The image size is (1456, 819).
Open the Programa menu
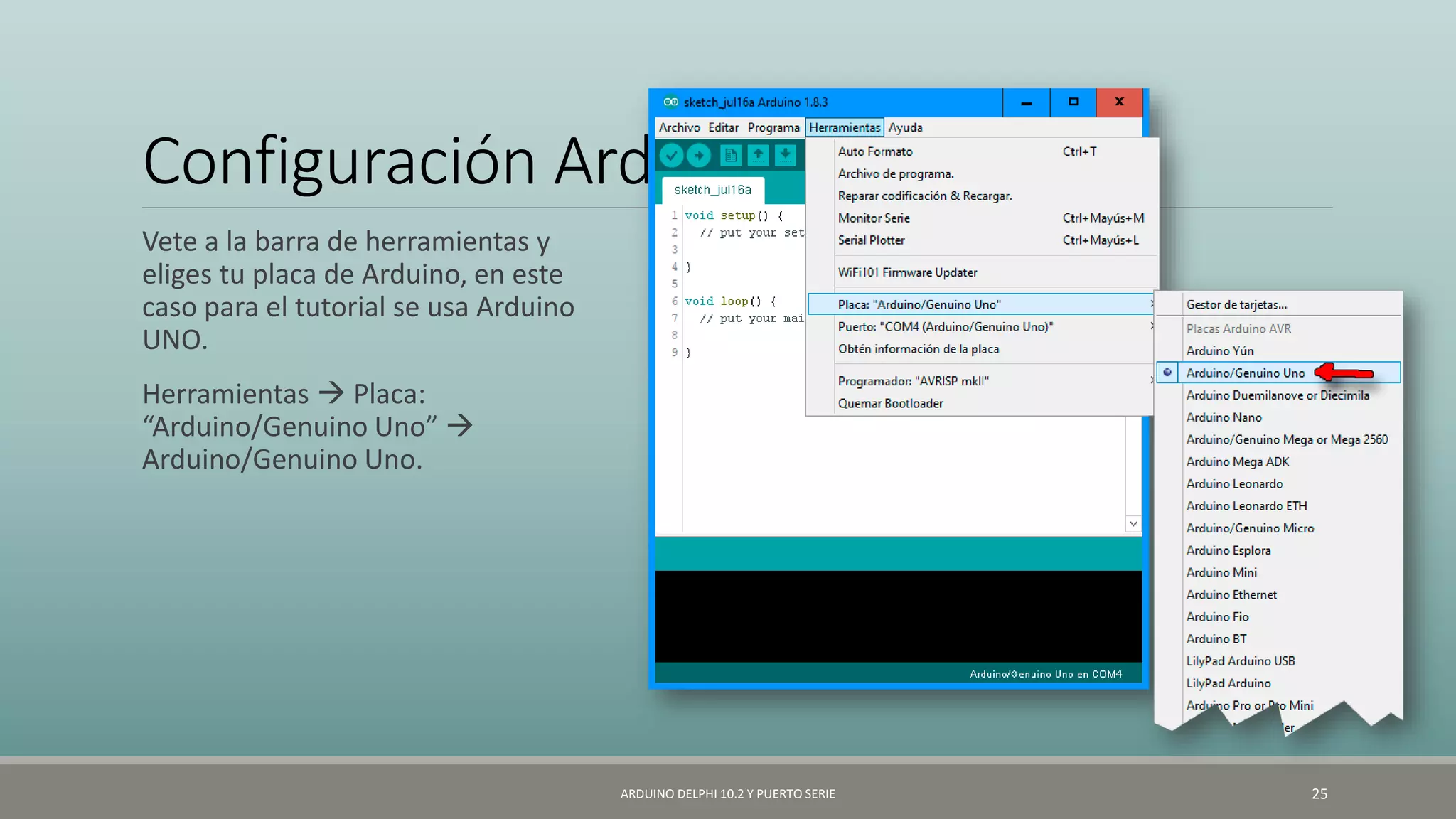pos(773,127)
